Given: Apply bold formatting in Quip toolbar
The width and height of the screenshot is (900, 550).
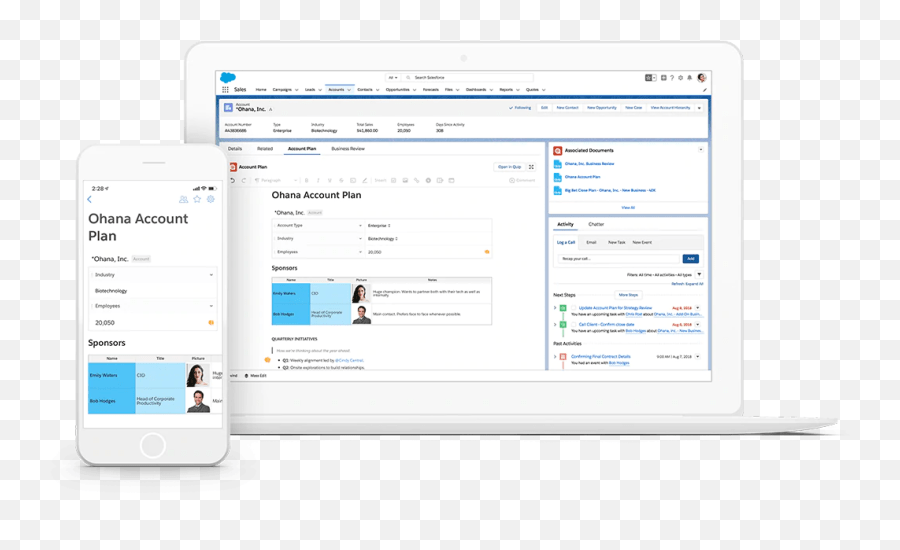Looking at the screenshot, I should tap(307, 180).
